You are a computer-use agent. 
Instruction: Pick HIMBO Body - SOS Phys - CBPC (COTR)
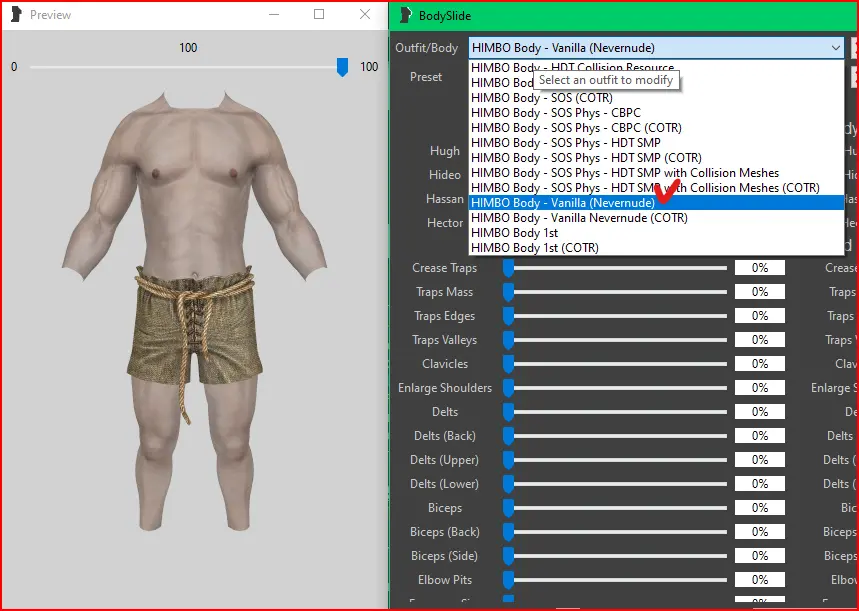point(656,128)
